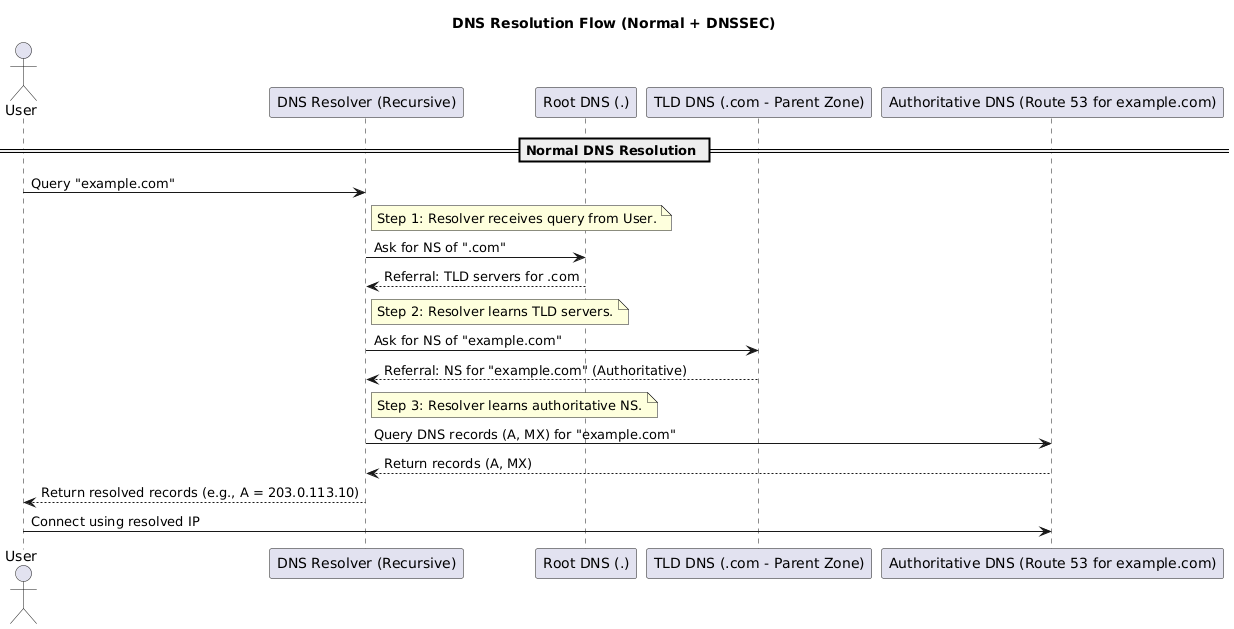Click the bottom Authoritative DNS participant box
Viewport: 1234px width, 629px height.
(1052, 563)
